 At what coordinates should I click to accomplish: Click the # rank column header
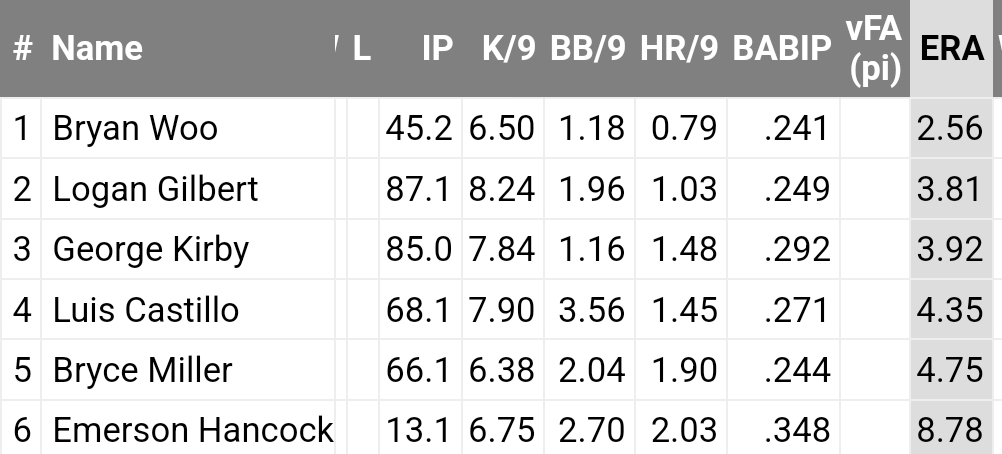pos(22,49)
